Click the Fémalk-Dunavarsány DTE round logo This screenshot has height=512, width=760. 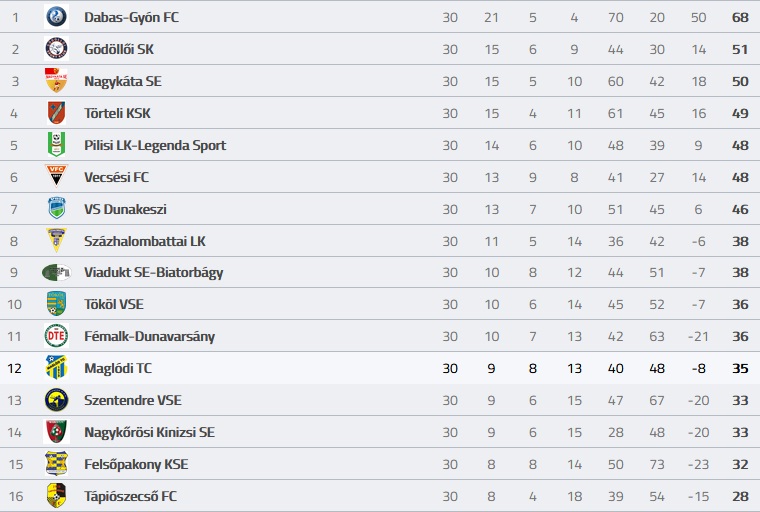pos(56,336)
